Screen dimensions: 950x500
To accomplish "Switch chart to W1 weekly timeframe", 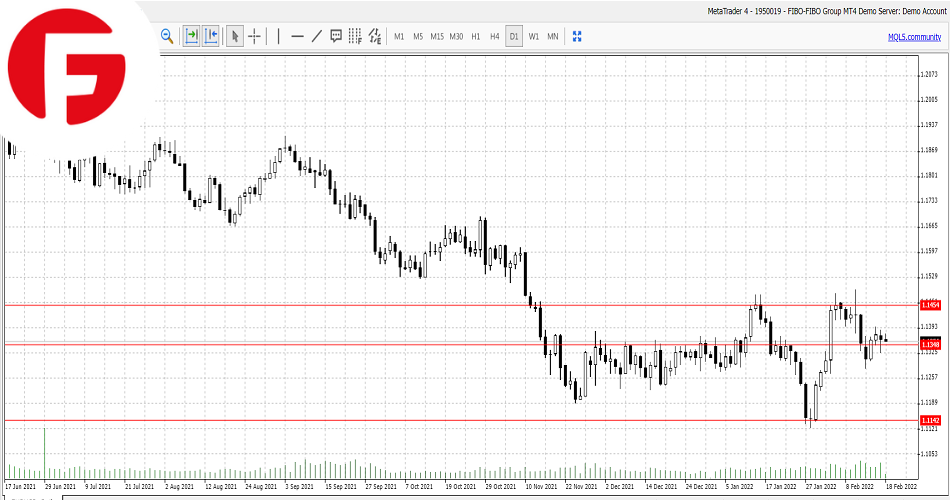I will (x=534, y=37).
